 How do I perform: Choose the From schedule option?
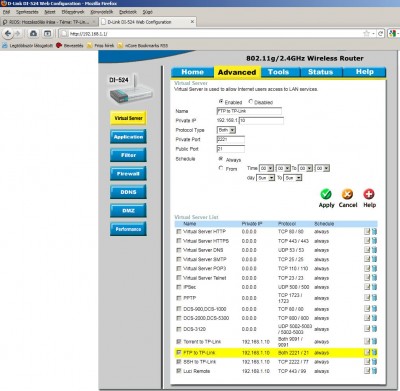tap(221, 168)
